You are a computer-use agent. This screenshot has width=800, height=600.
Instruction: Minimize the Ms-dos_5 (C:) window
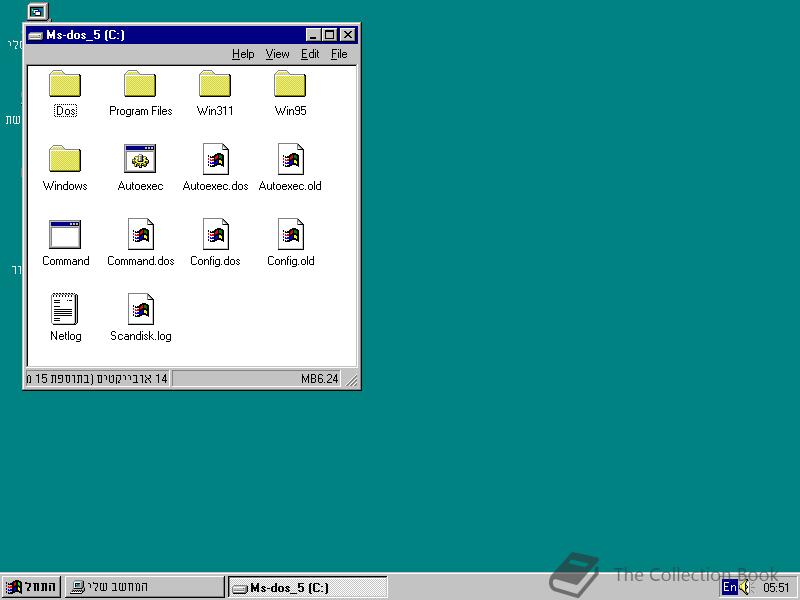(313, 35)
